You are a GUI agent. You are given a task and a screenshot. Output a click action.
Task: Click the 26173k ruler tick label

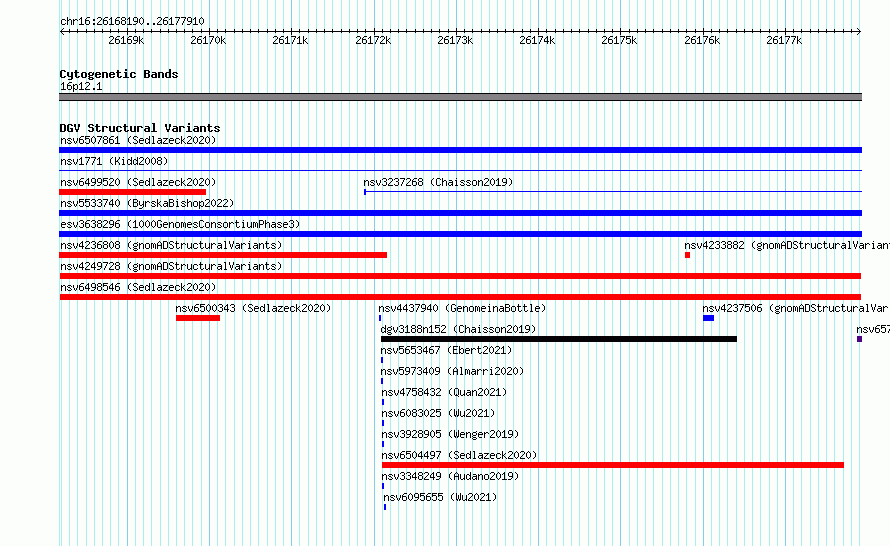click(455, 40)
